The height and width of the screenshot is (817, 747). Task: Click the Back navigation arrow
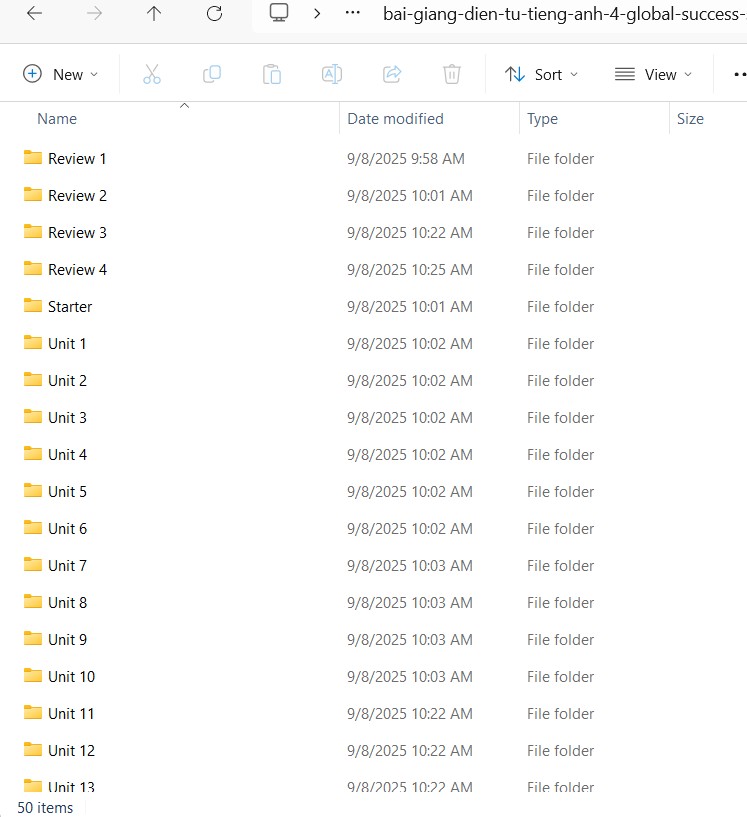point(34,14)
